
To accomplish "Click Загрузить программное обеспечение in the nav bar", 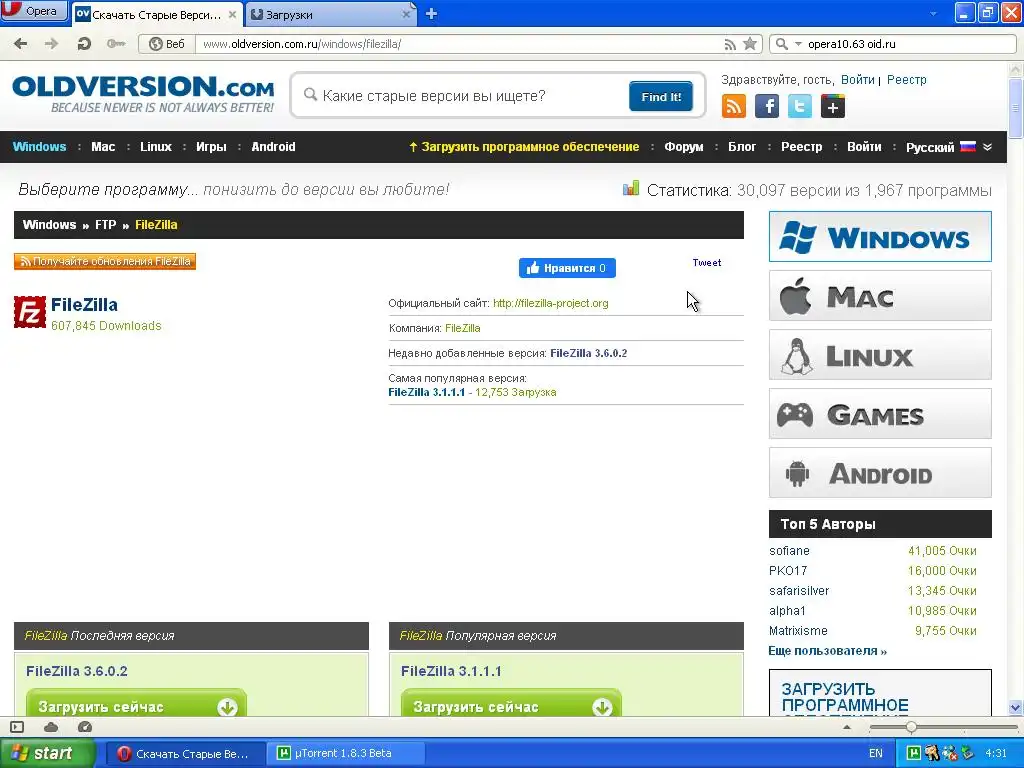I will [524, 146].
